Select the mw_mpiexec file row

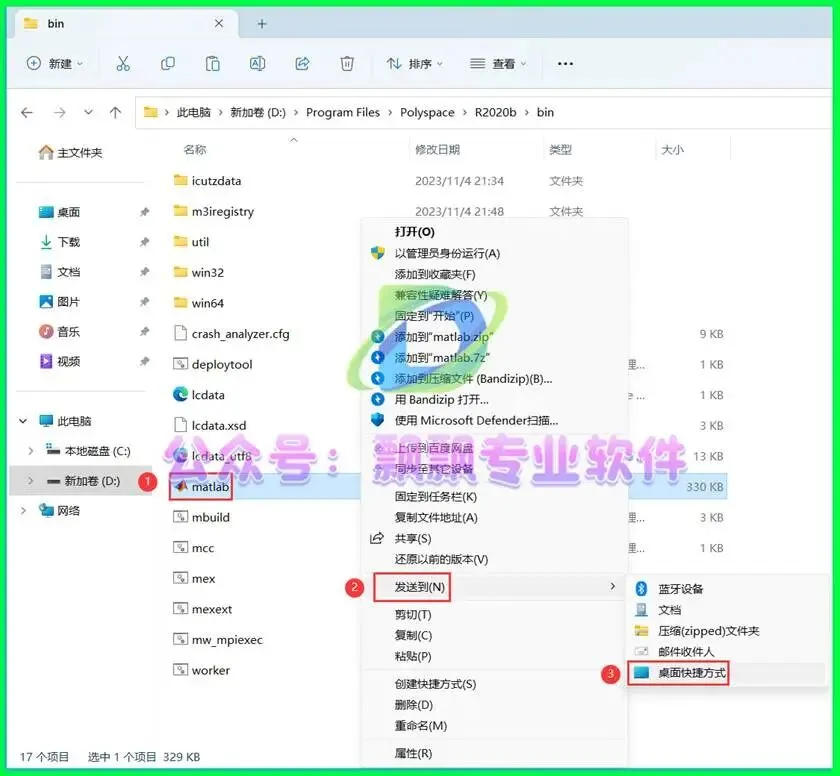pos(218,639)
